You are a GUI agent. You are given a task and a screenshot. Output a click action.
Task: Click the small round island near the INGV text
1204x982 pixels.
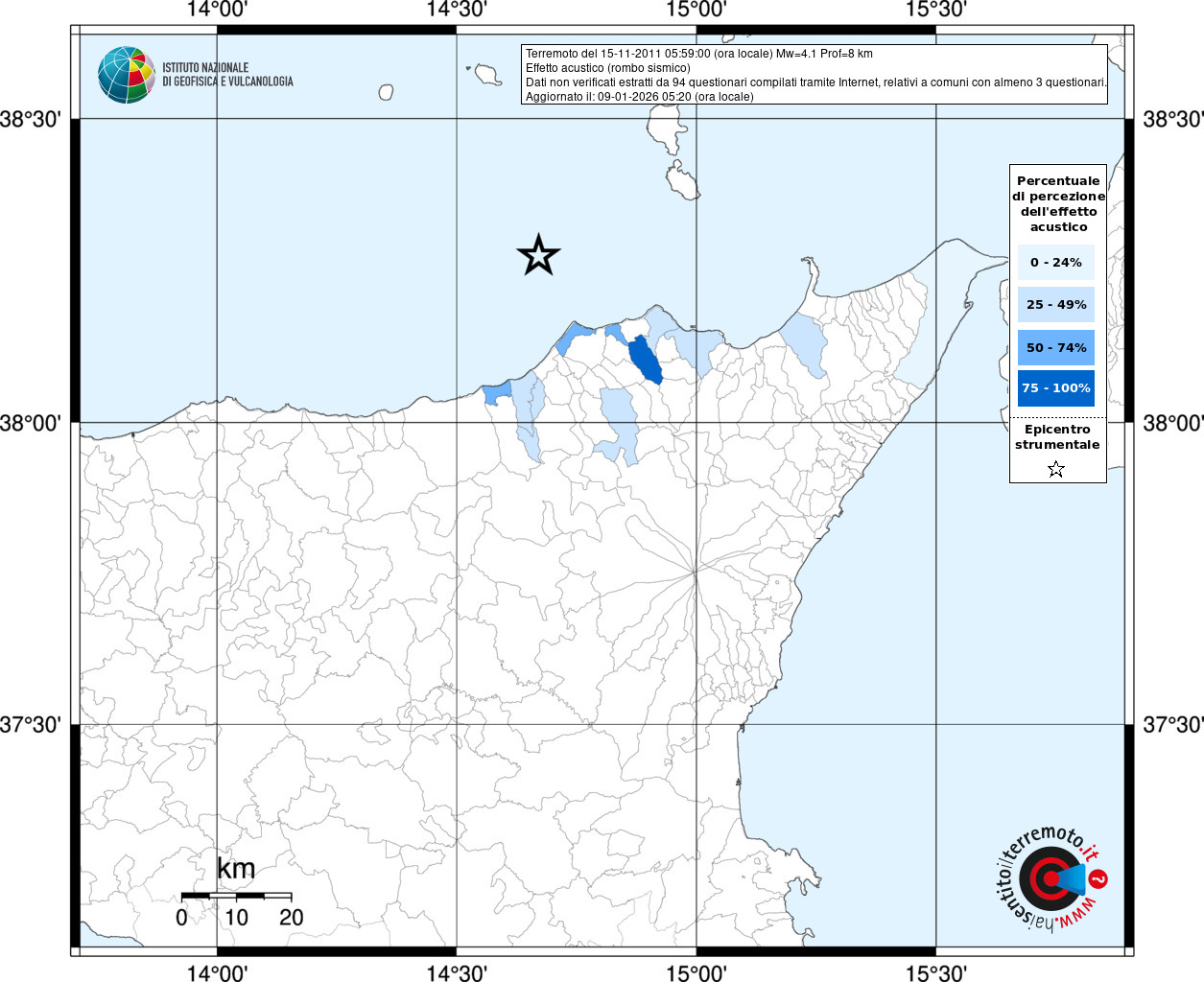coord(386,92)
